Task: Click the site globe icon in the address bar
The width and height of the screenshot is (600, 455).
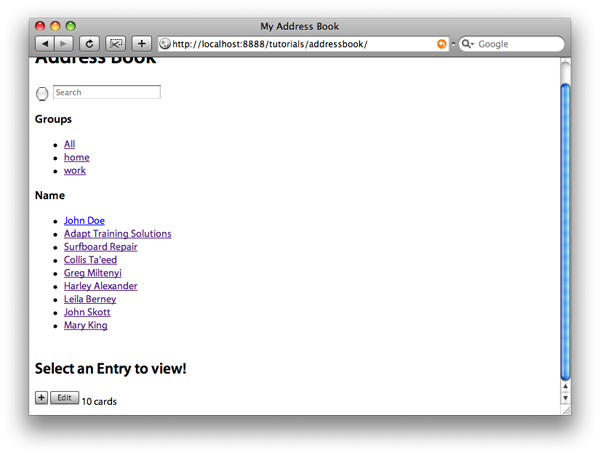Action: coord(165,44)
